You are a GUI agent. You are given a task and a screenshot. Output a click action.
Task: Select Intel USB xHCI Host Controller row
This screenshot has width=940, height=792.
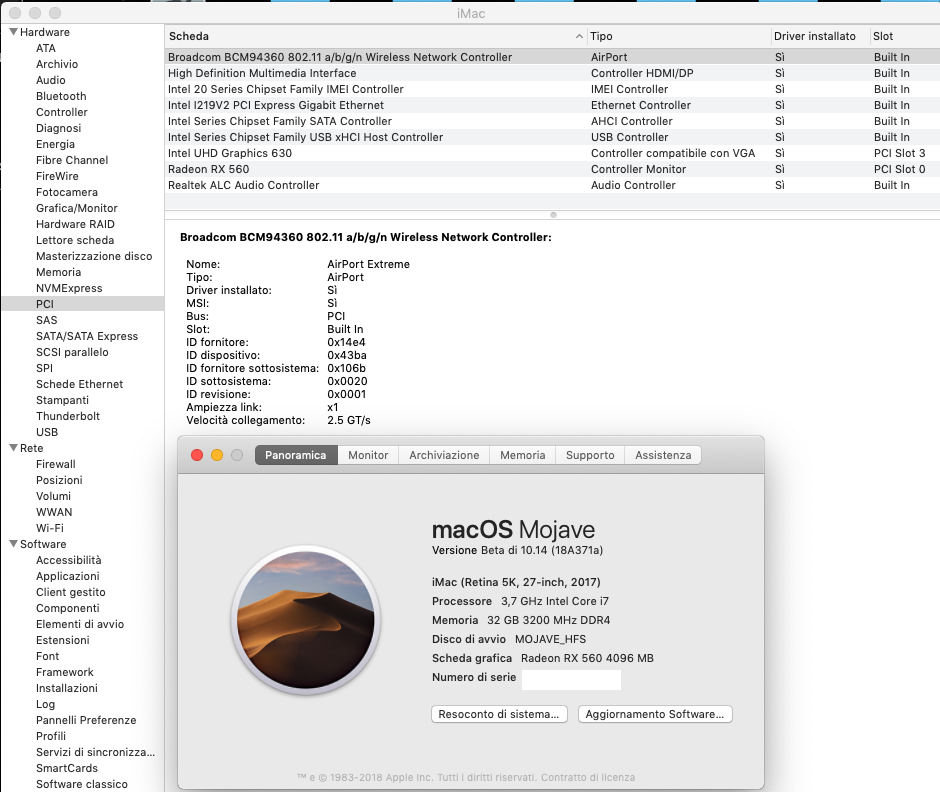click(552, 137)
